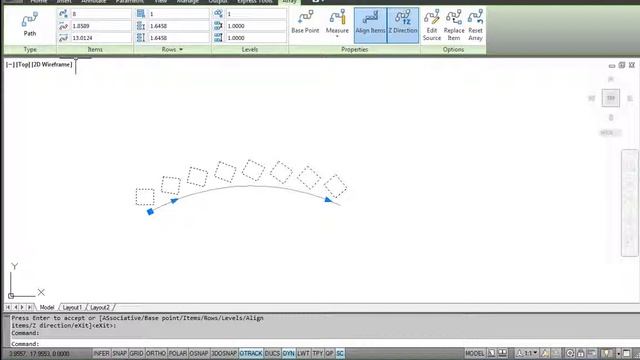Click the TPY transparency button

(x=318, y=353)
